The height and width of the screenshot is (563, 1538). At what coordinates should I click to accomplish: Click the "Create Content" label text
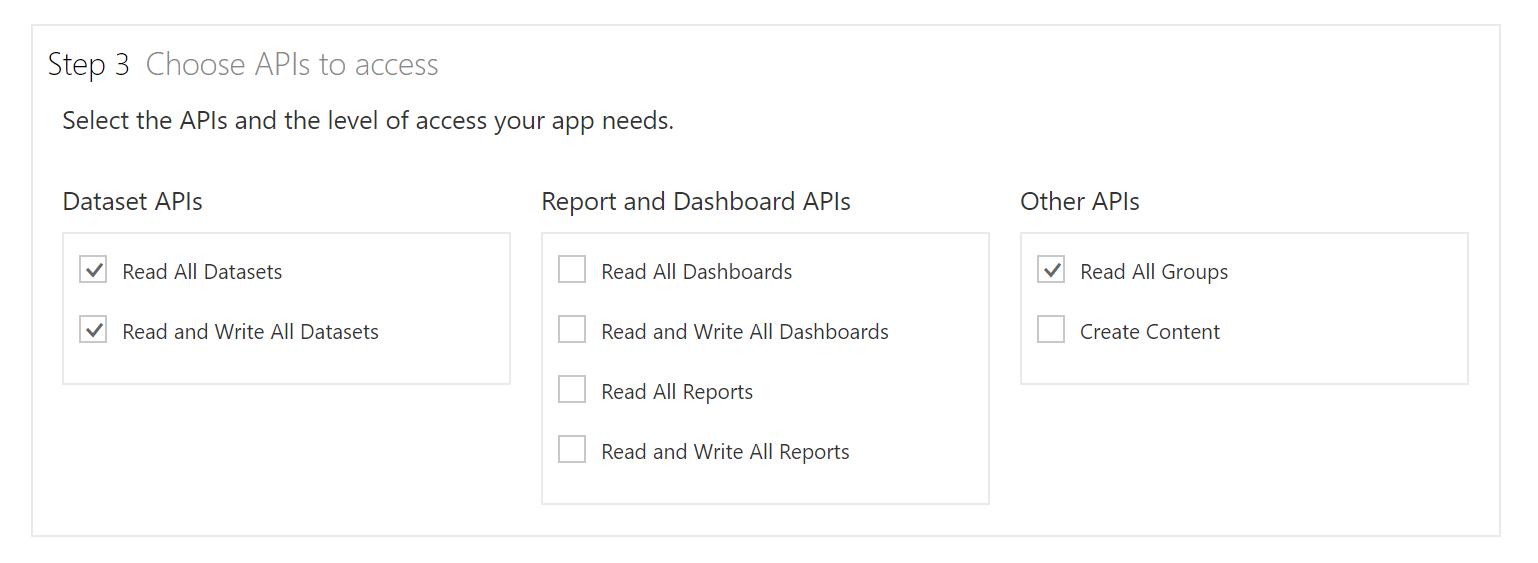[x=1150, y=332]
